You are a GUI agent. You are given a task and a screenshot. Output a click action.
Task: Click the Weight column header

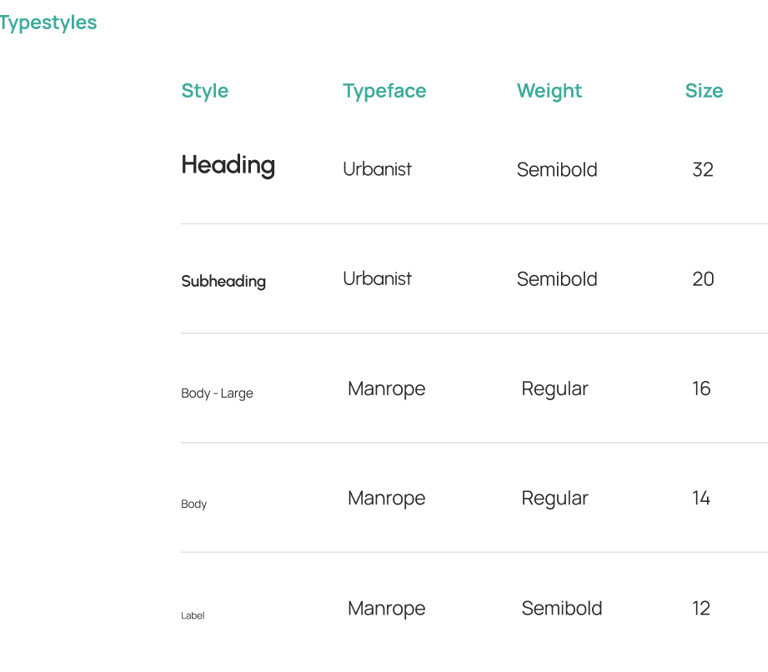click(549, 91)
